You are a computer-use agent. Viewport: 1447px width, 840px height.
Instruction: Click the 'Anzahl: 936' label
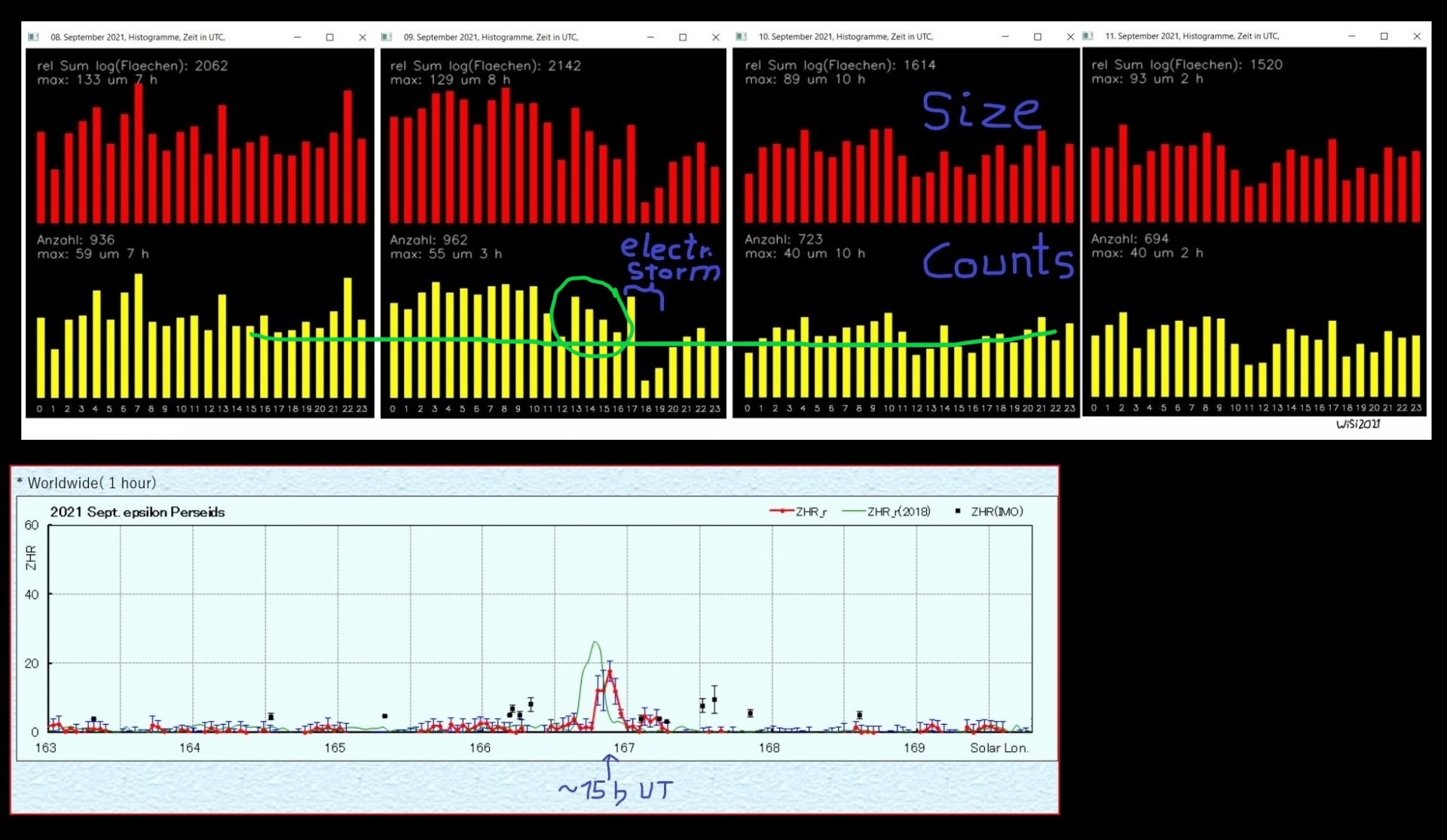tap(76, 240)
